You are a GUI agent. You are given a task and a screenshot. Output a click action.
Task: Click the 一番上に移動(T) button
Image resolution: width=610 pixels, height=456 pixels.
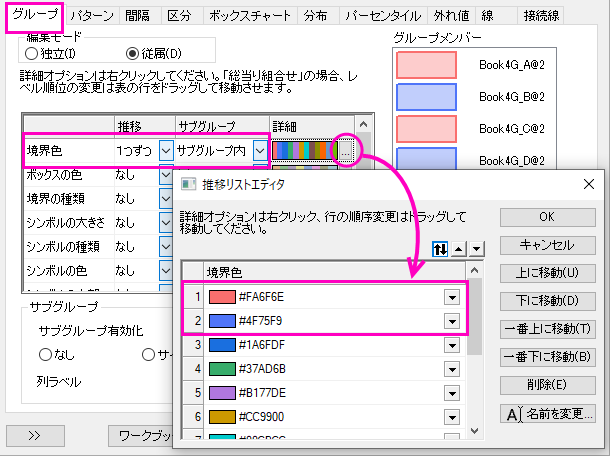click(547, 329)
